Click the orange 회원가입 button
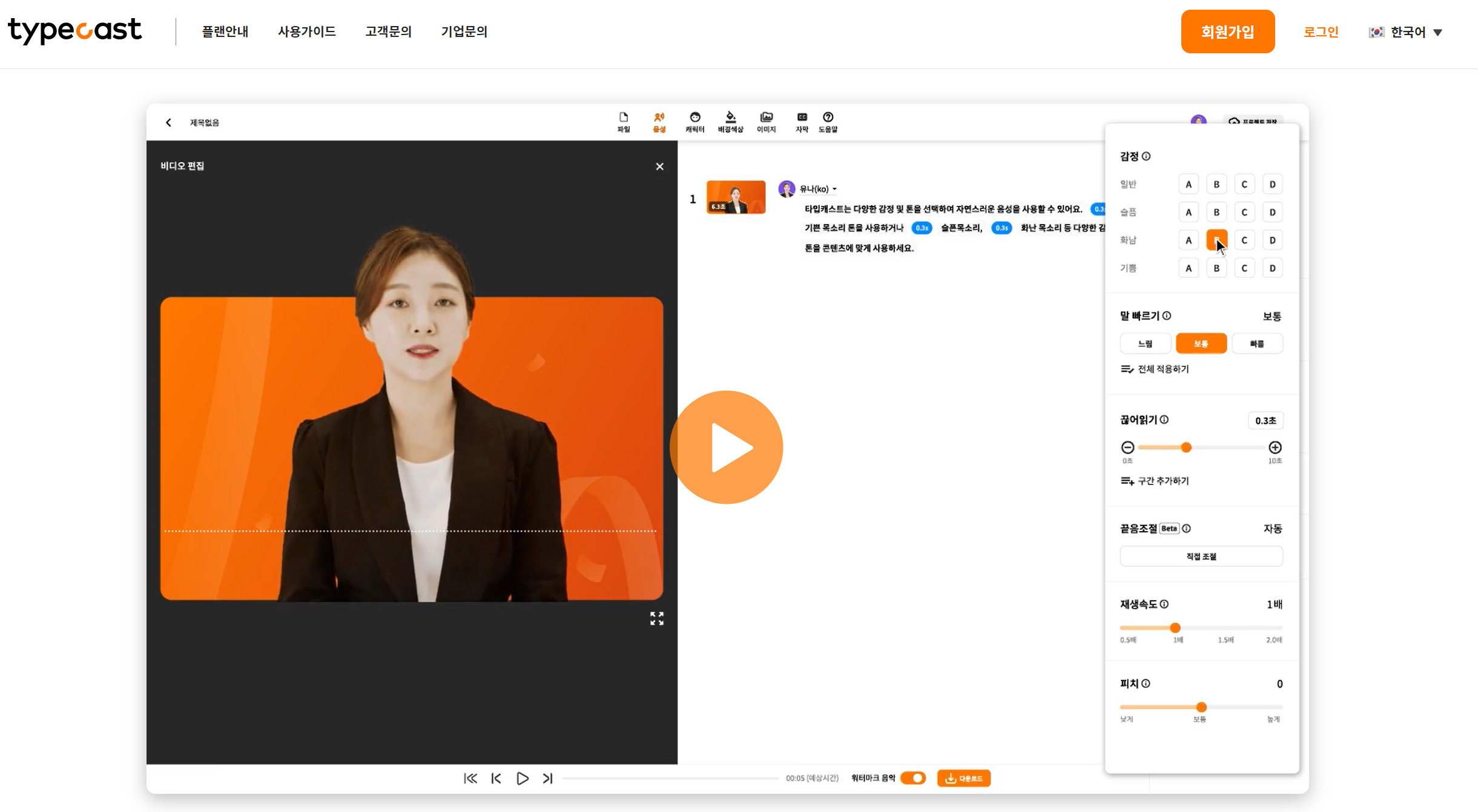 (1227, 31)
